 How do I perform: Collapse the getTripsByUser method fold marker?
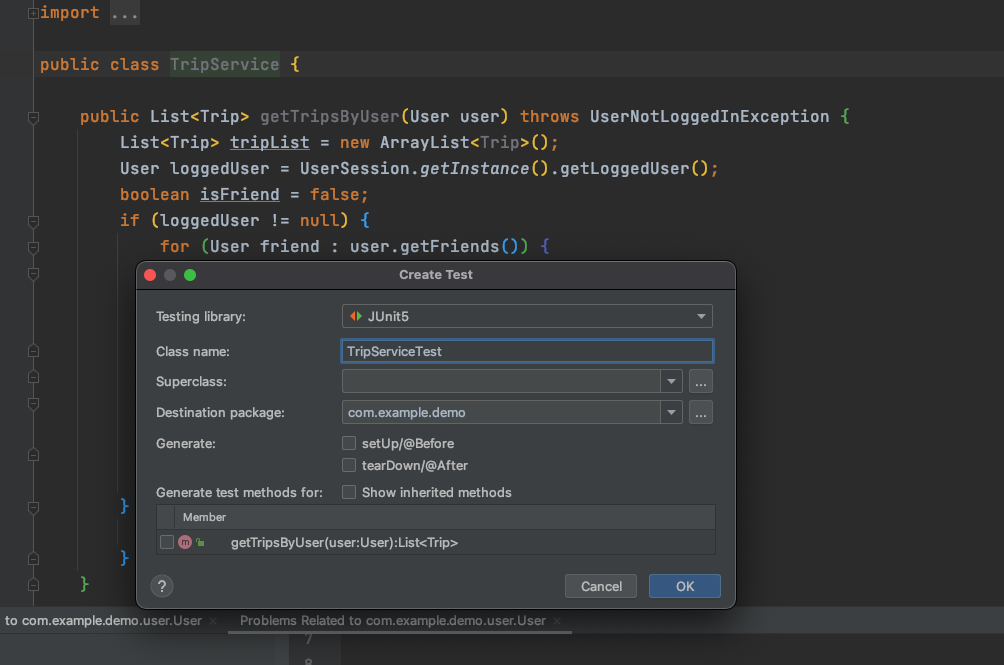pyautogui.click(x=33, y=117)
